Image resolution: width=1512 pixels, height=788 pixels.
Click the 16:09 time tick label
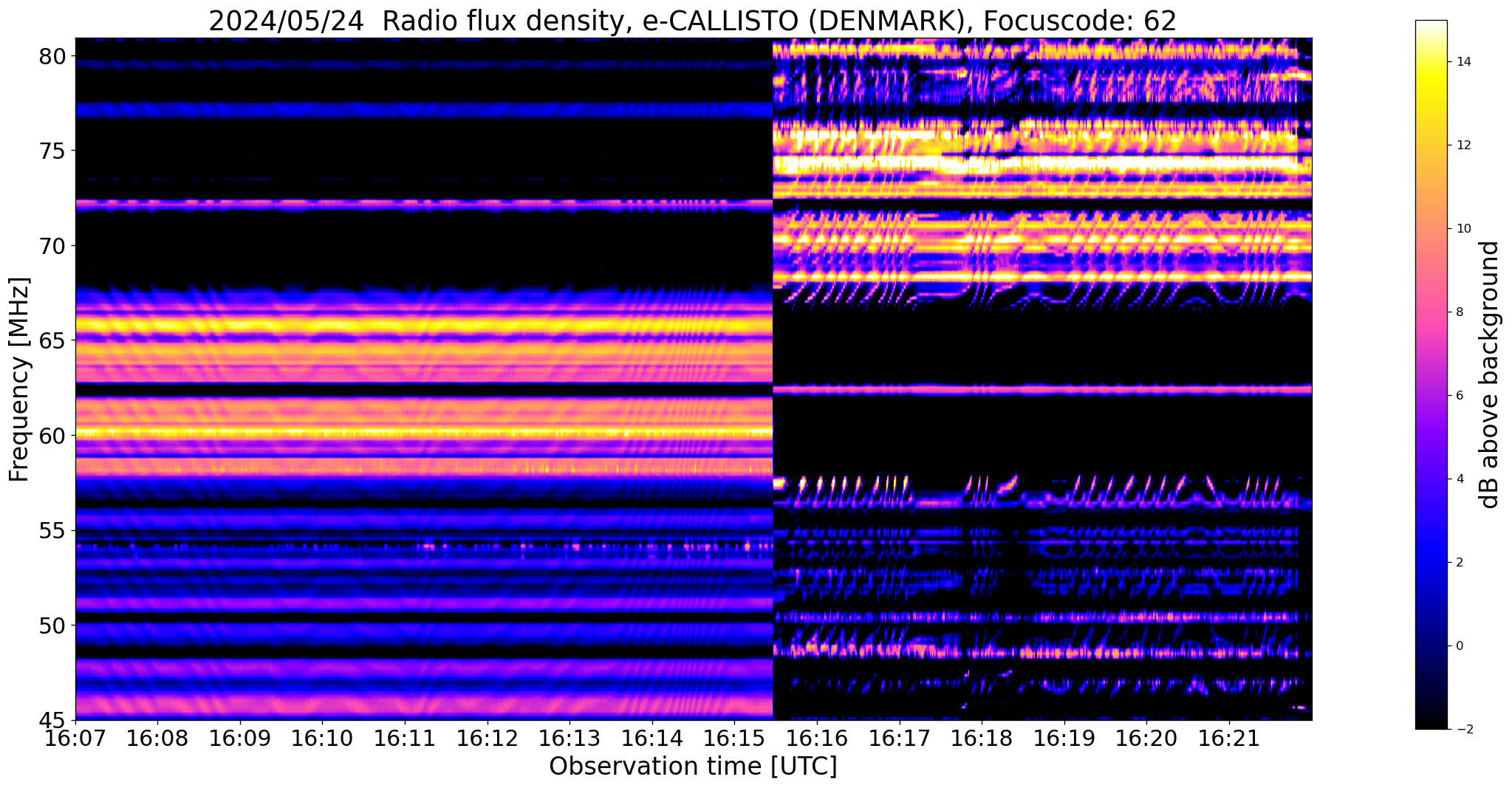(240, 738)
